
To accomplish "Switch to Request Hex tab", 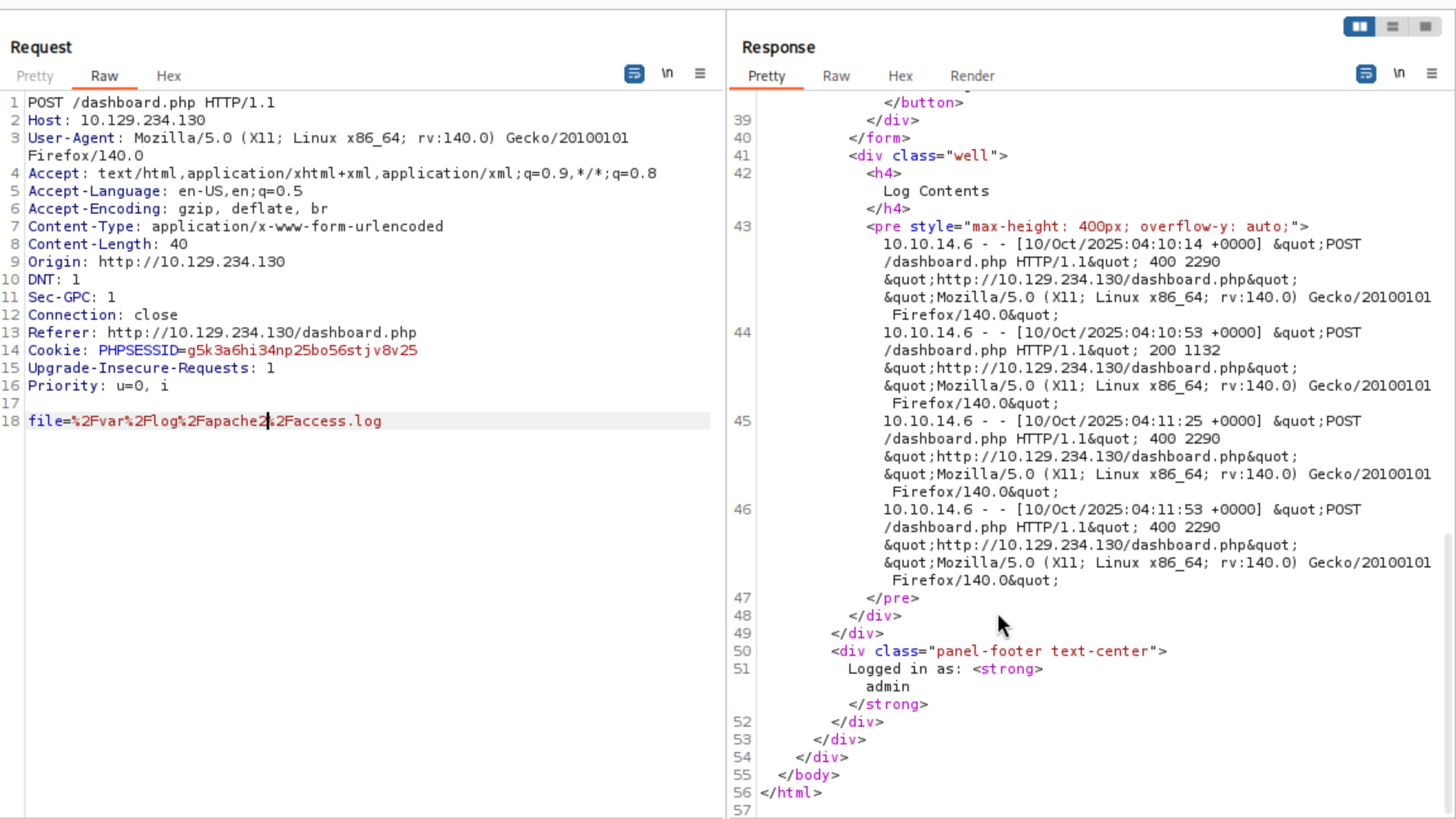I will 169,76.
